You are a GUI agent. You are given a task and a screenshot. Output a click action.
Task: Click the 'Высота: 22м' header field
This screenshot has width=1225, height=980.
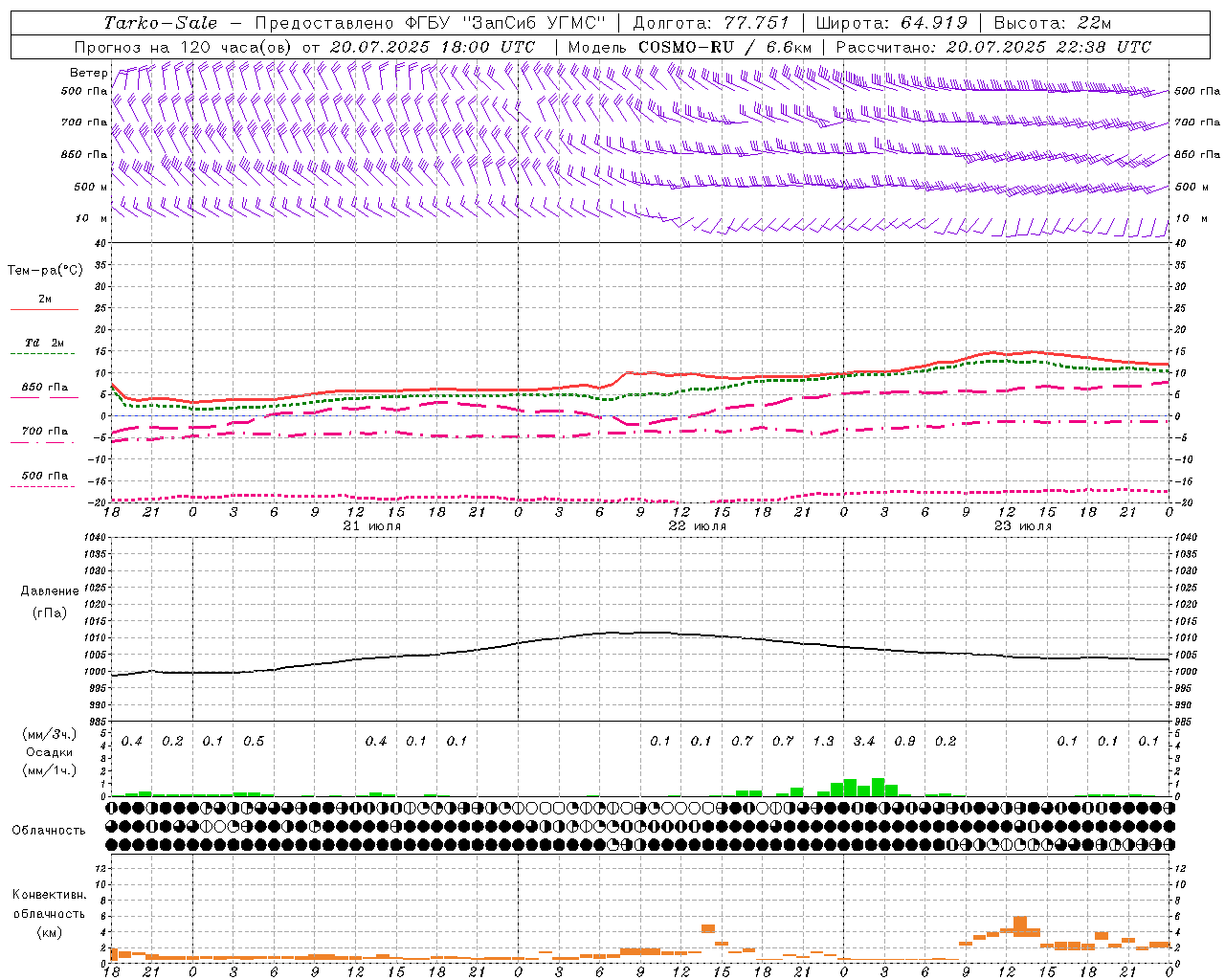tap(1053, 23)
